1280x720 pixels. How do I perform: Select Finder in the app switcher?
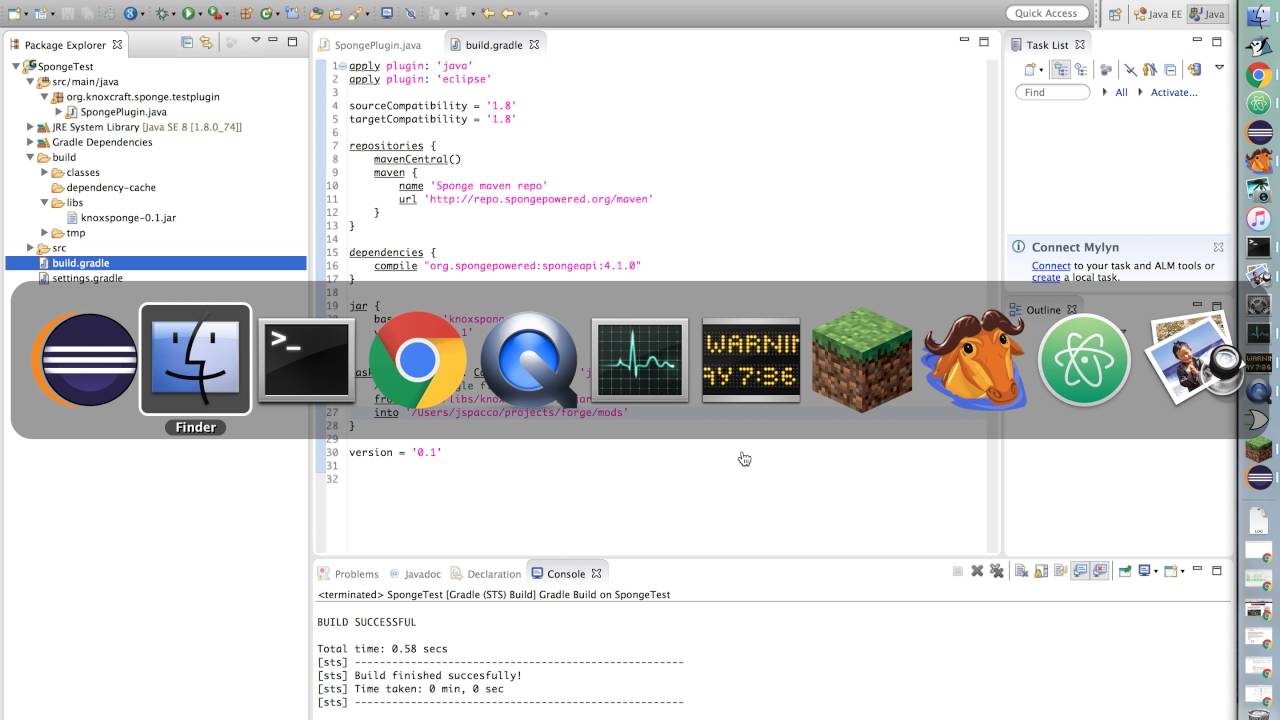coord(195,359)
